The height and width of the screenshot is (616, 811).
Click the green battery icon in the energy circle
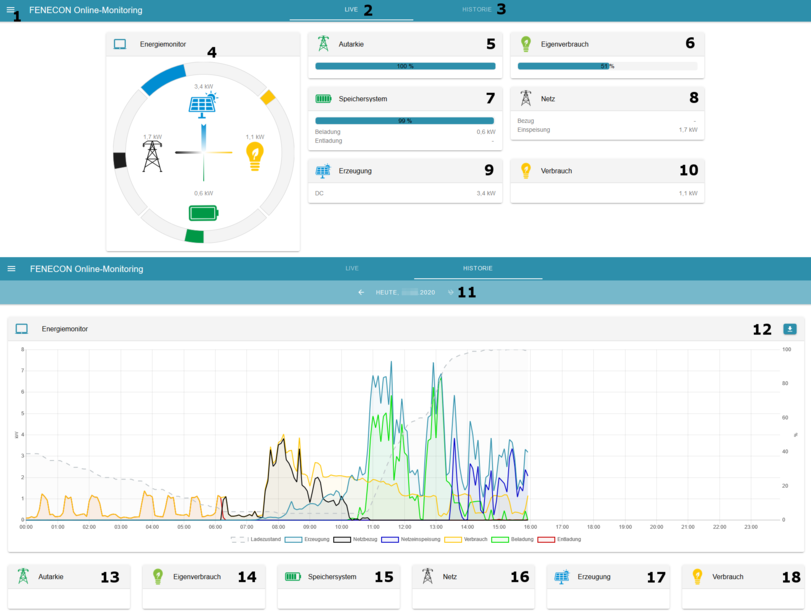tap(203, 213)
